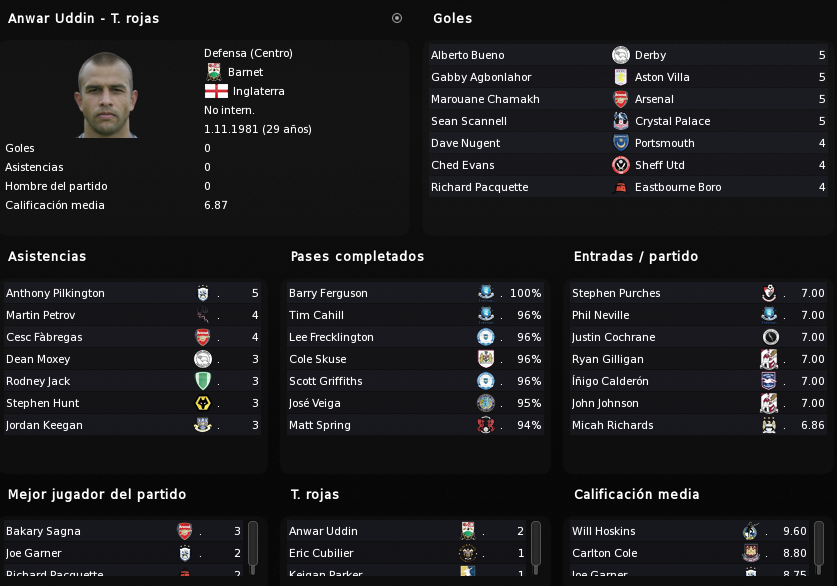Image resolution: width=837 pixels, height=586 pixels.
Task: Click the Sheff Utd crest icon
Action: click(x=620, y=165)
